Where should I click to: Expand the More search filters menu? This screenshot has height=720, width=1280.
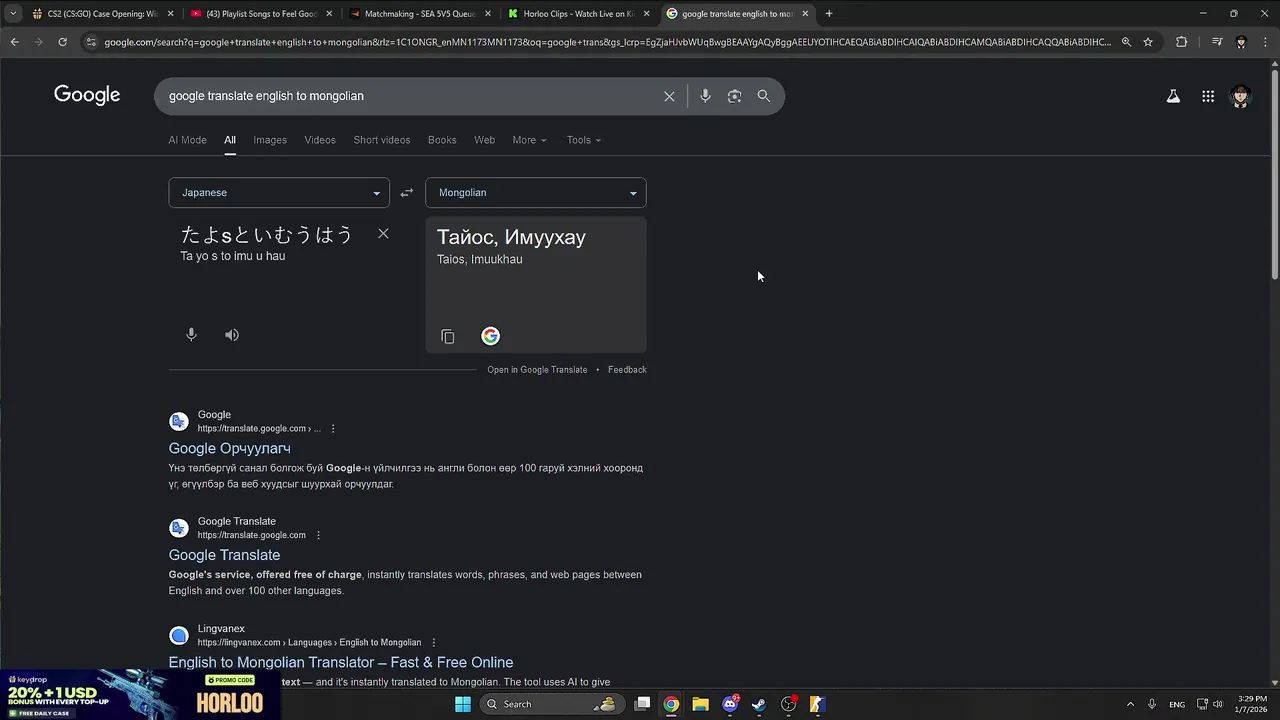(x=529, y=140)
